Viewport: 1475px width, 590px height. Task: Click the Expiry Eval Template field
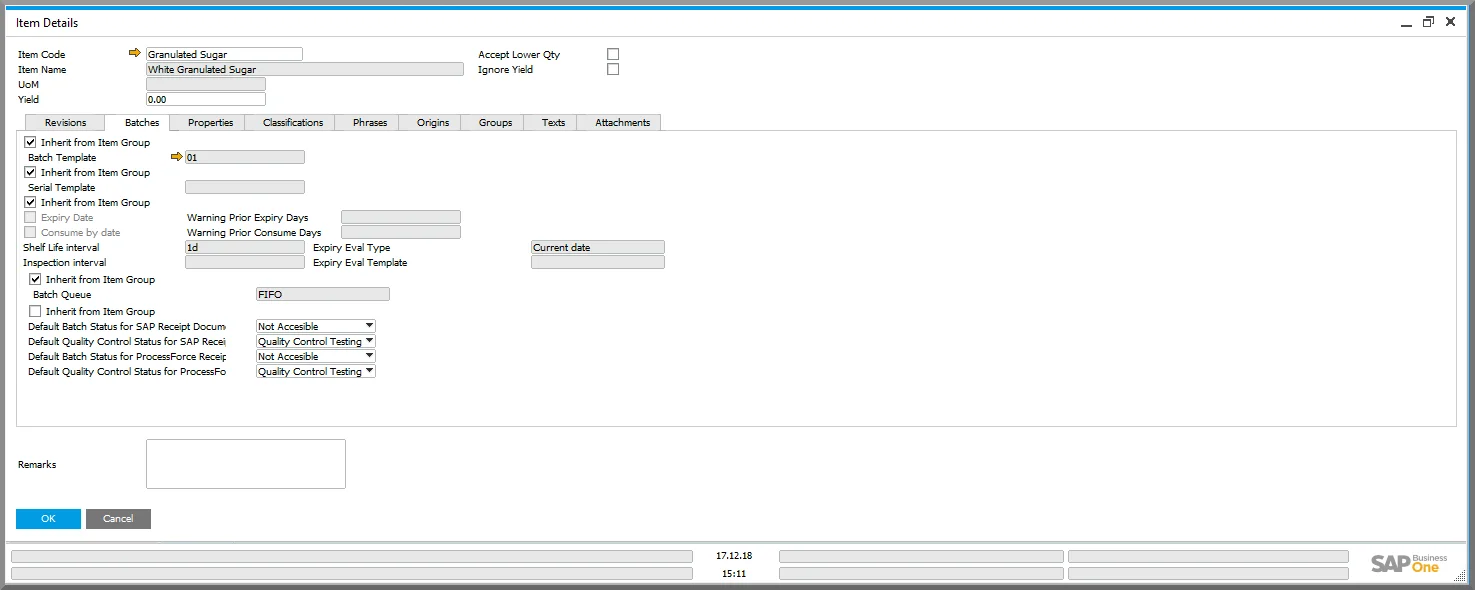click(x=598, y=262)
